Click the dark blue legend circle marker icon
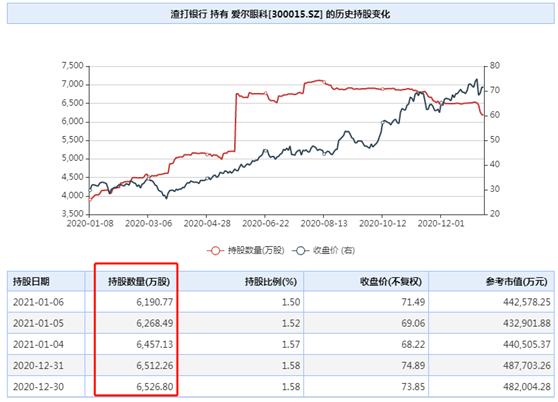The image size is (558, 402). 301,250
